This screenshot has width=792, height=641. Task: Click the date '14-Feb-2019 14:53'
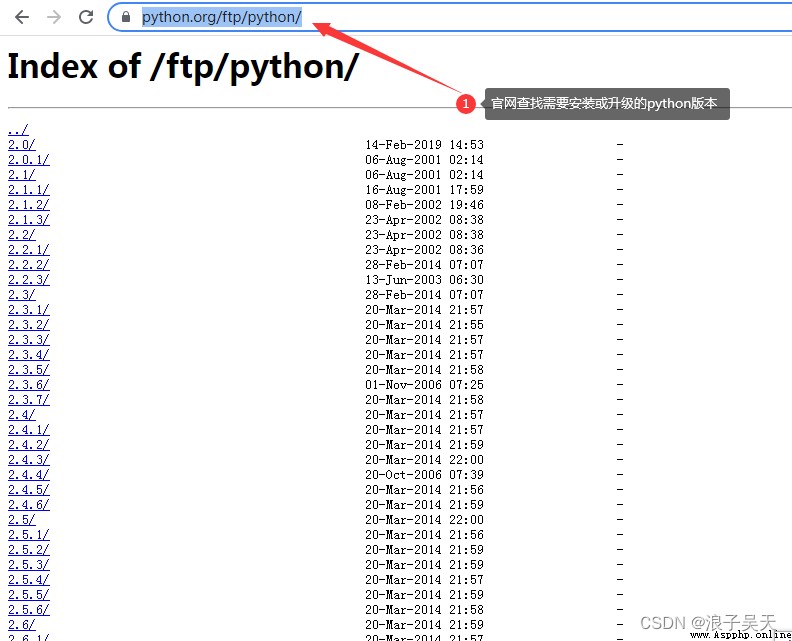(x=424, y=145)
